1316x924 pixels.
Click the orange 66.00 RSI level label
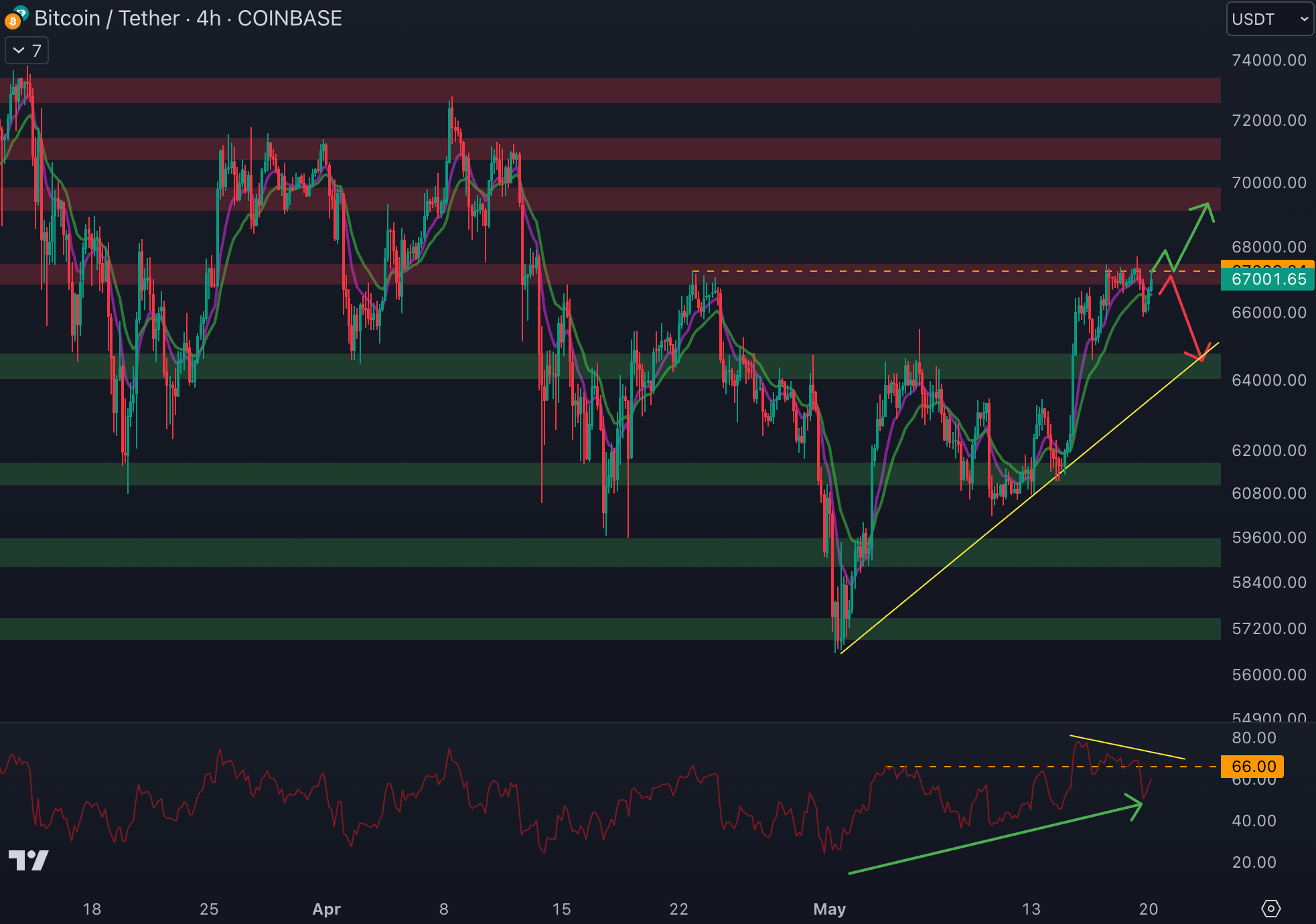tap(1253, 766)
